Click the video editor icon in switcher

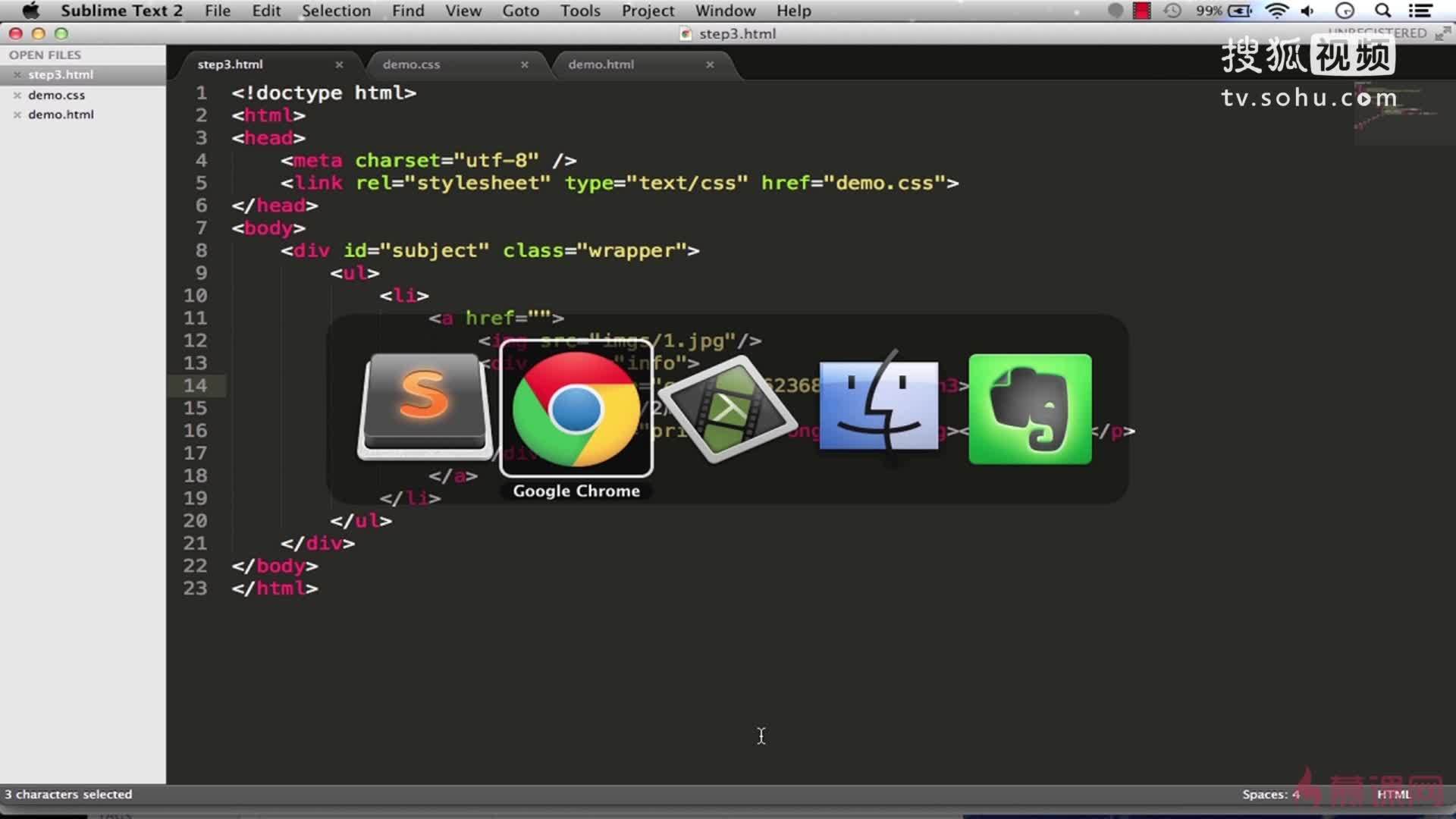pyautogui.click(x=727, y=409)
